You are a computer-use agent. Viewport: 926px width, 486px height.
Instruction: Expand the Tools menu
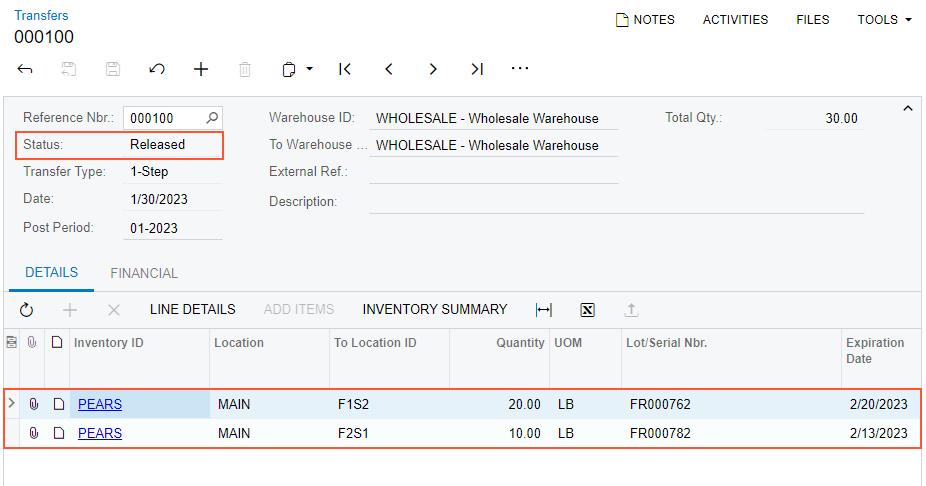[885, 20]
